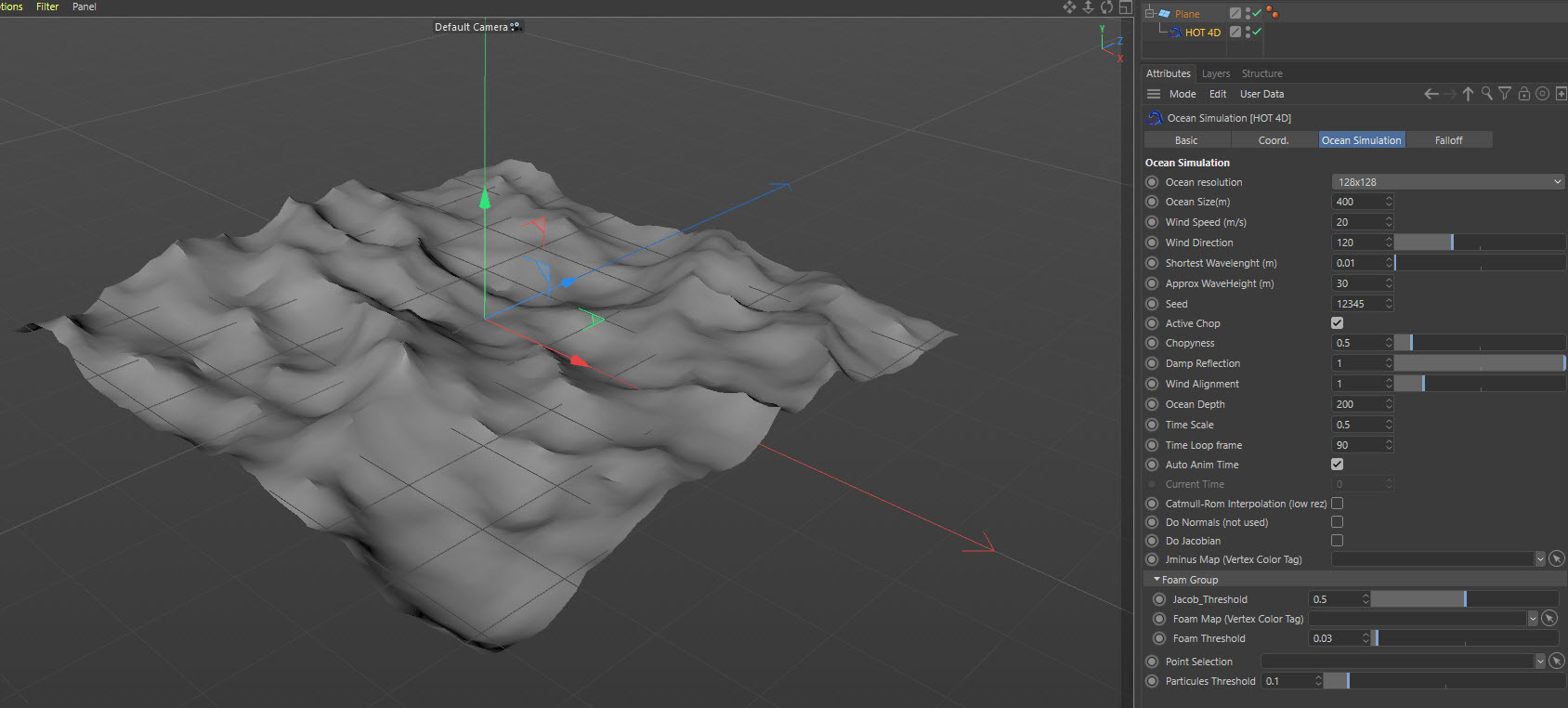Screen dimensions: 1568x708
Task: Open the viewport Filter menu
Action: point(47,7)
